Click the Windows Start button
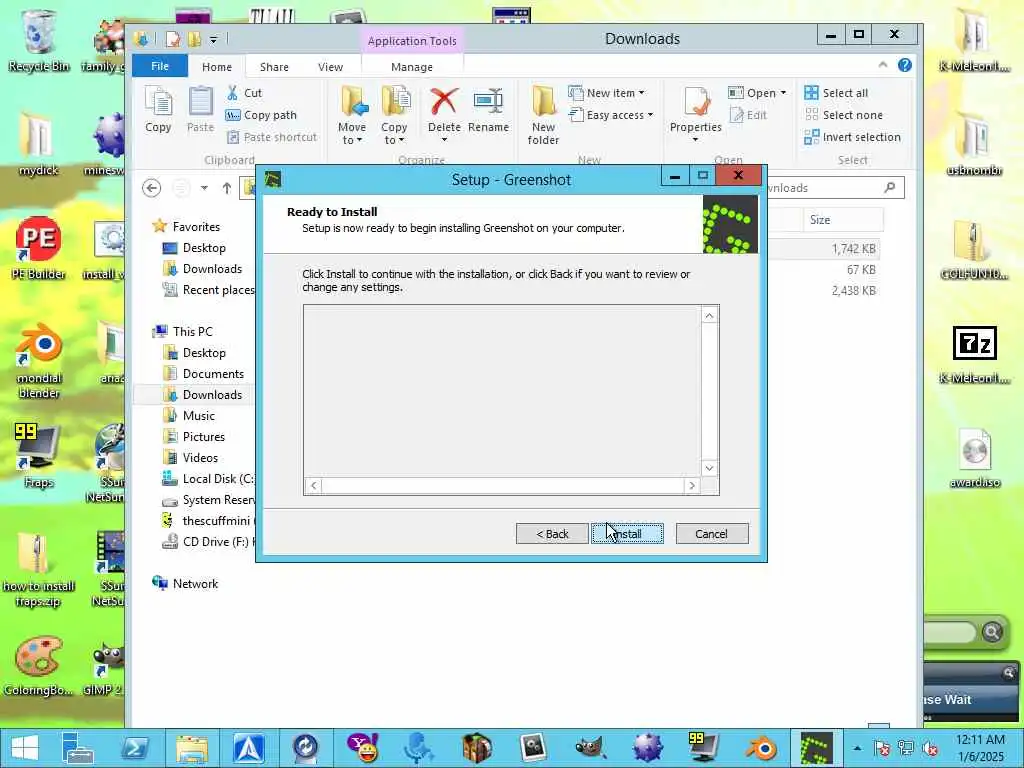Viewport: 1024px width, 768px height. click(25, 748)
